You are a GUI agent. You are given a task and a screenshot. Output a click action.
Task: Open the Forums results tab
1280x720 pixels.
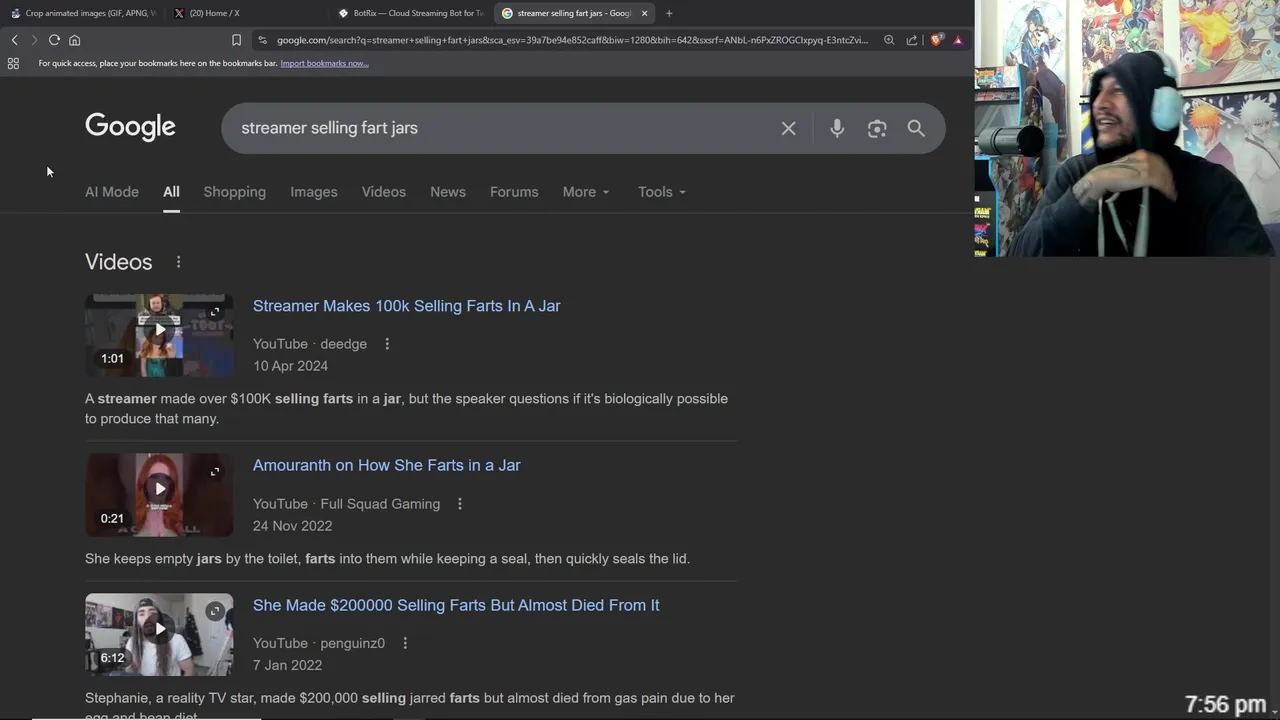coord(514,192)
